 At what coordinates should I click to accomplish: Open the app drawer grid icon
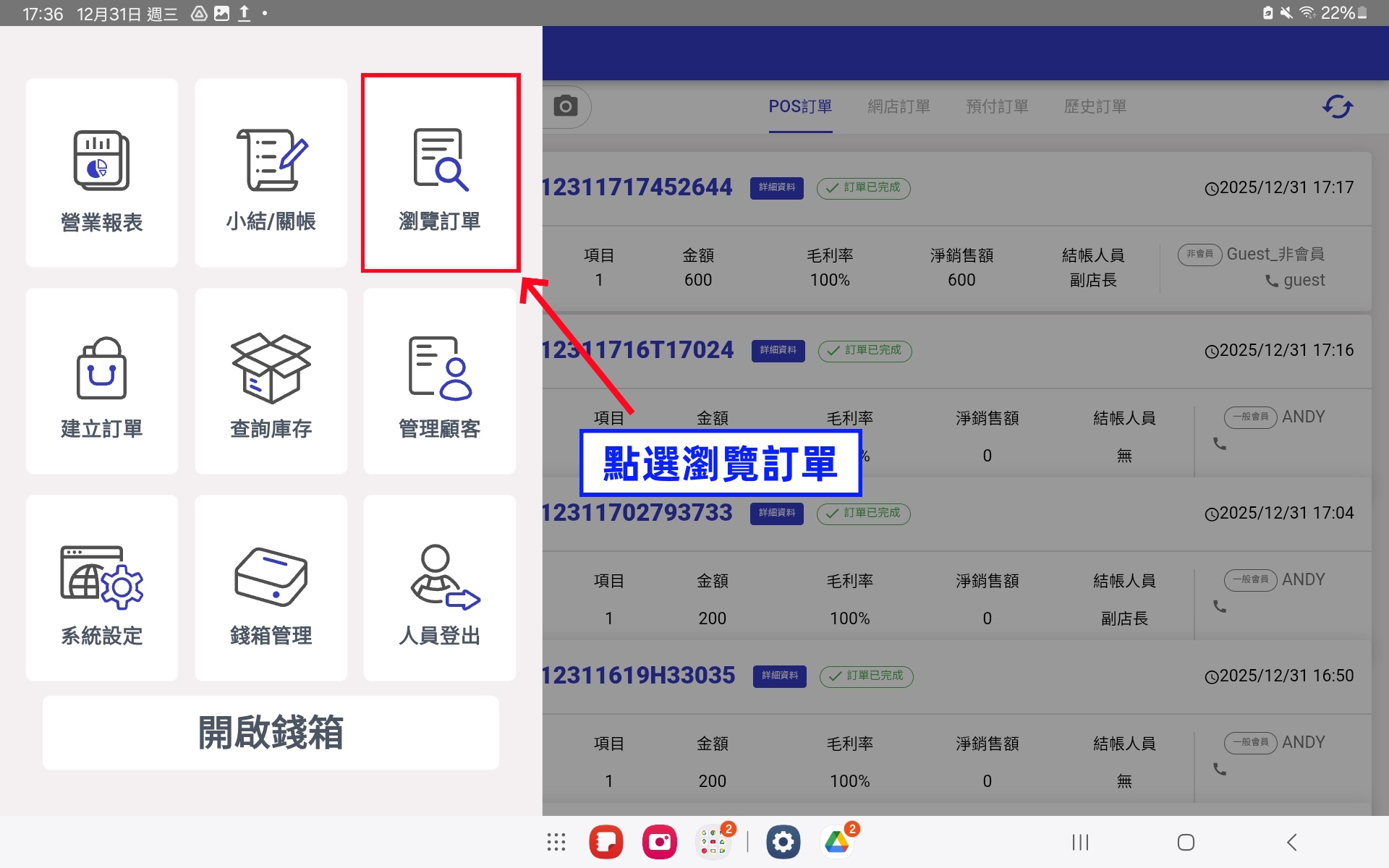pos(556,842)
